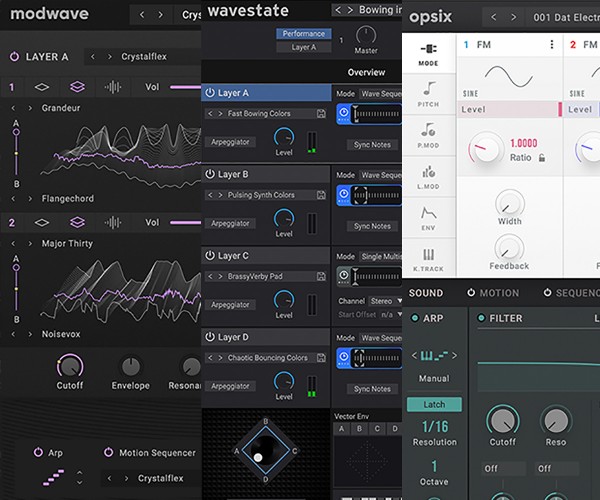This screenshot has width=600, height=500.
Task: Open wavestate Overview tab
Action: click(x=366, y=72)
